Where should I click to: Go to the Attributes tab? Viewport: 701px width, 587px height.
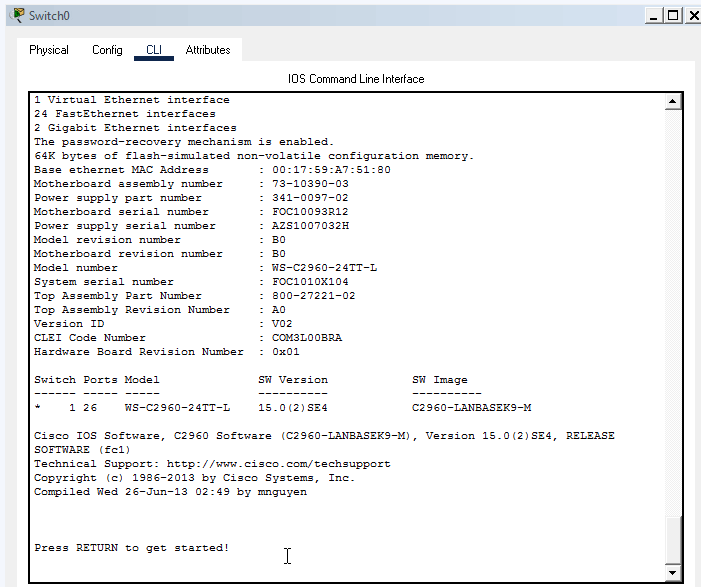208,50
